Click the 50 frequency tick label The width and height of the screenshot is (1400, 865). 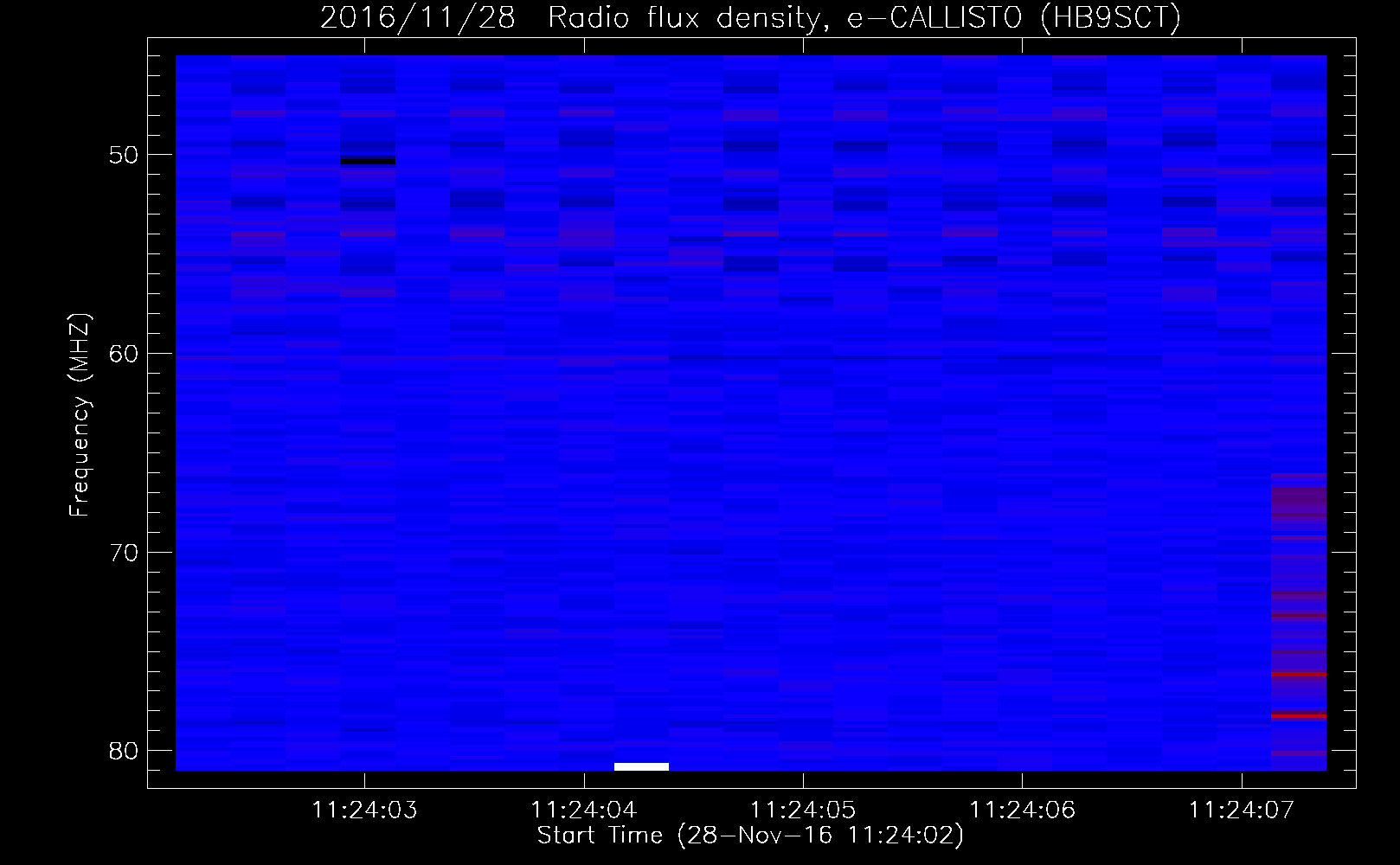(x=124, y=156)
